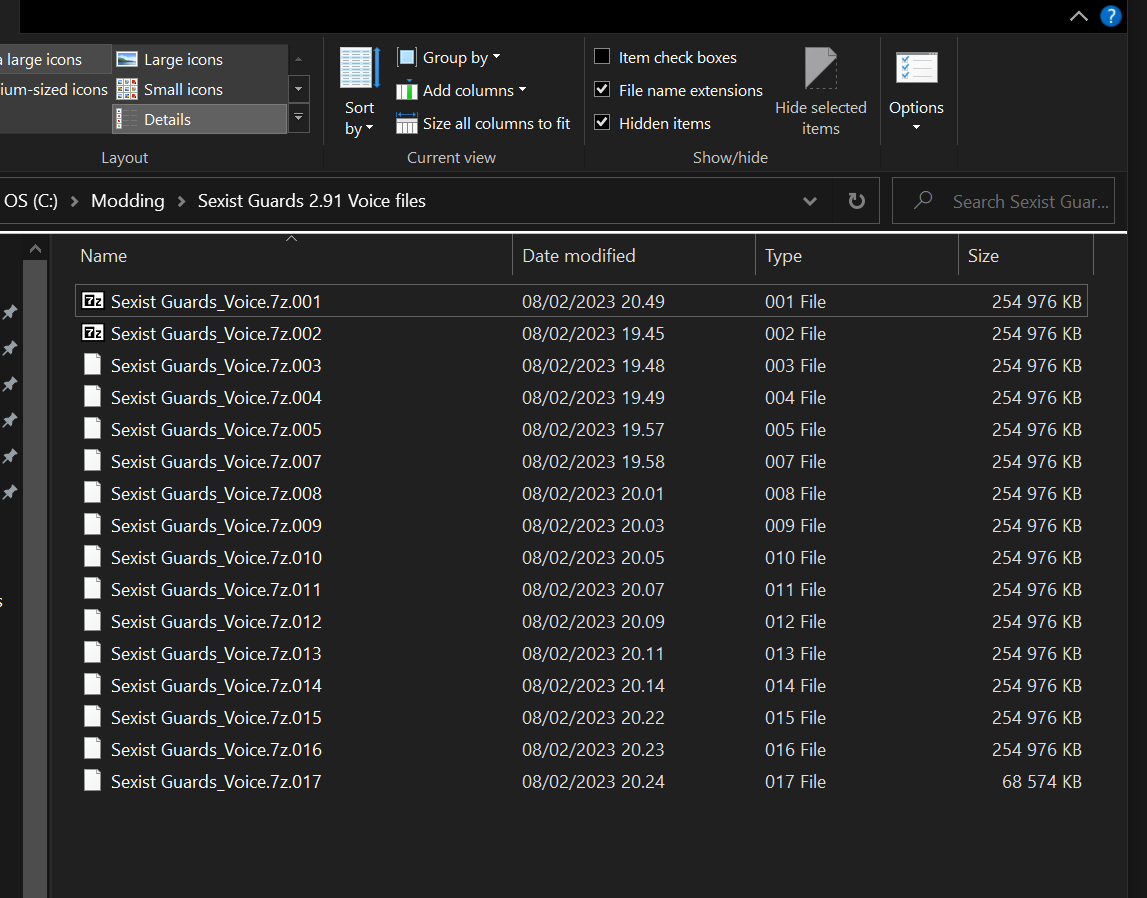The height and width of the screenshot is (898, 1147).
Task: Open the Options dropdown arrow
Action: coord(916,127)
